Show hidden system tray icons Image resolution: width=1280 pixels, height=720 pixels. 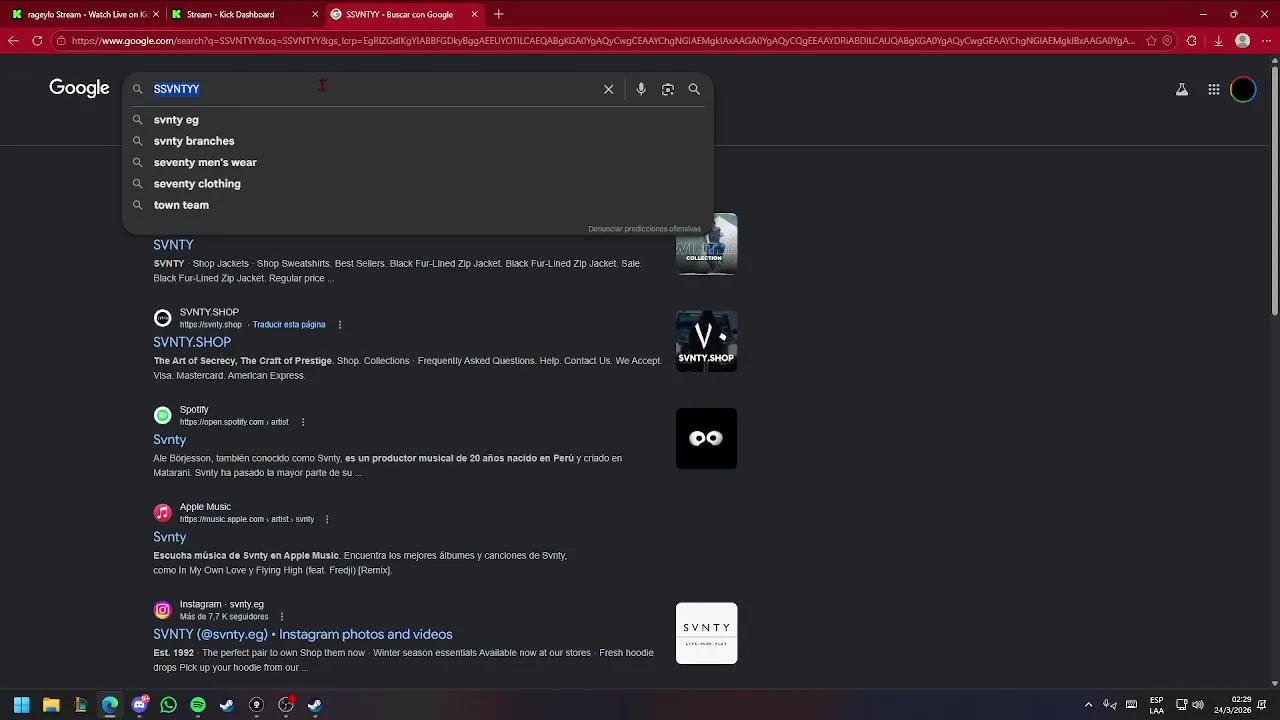(x=1089, y=705)
